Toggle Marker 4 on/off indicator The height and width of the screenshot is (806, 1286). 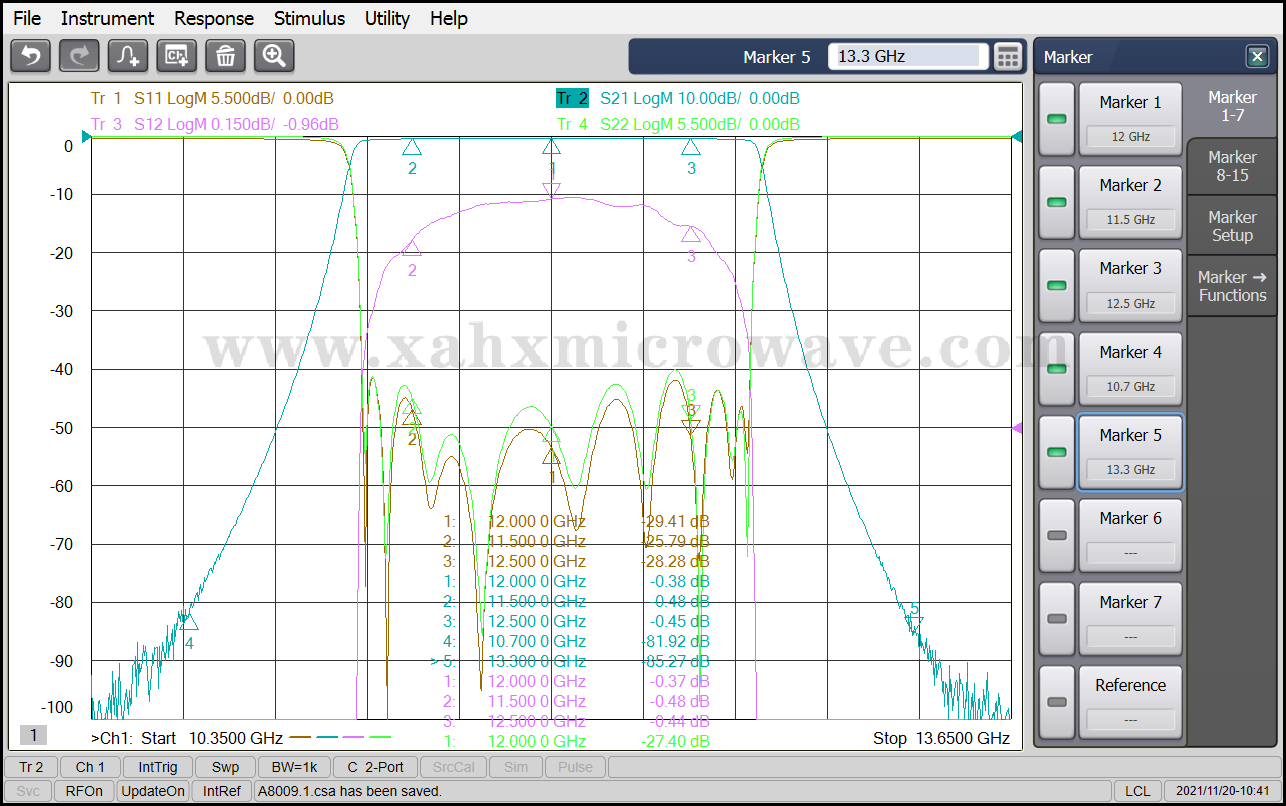(x=1056, y=369)
